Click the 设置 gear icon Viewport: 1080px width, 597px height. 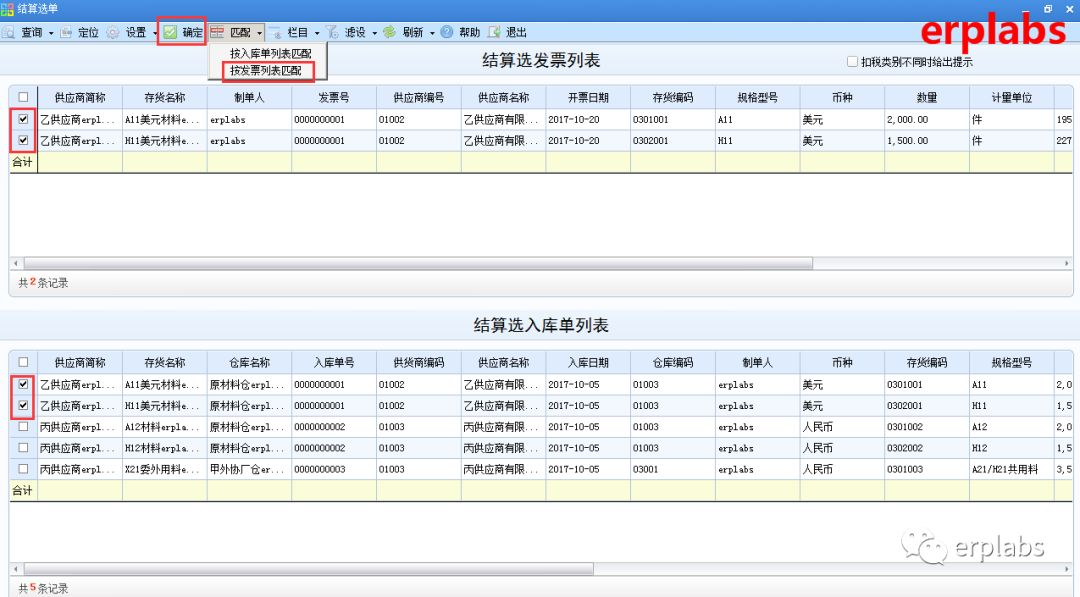pos(113,32)
